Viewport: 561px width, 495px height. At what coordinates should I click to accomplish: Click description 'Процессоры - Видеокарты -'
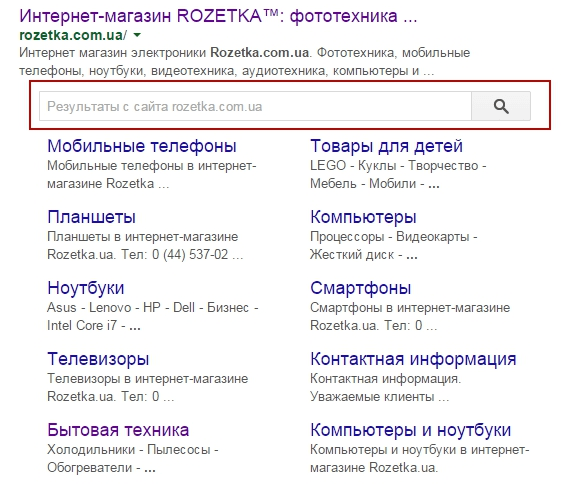(394, 236)
